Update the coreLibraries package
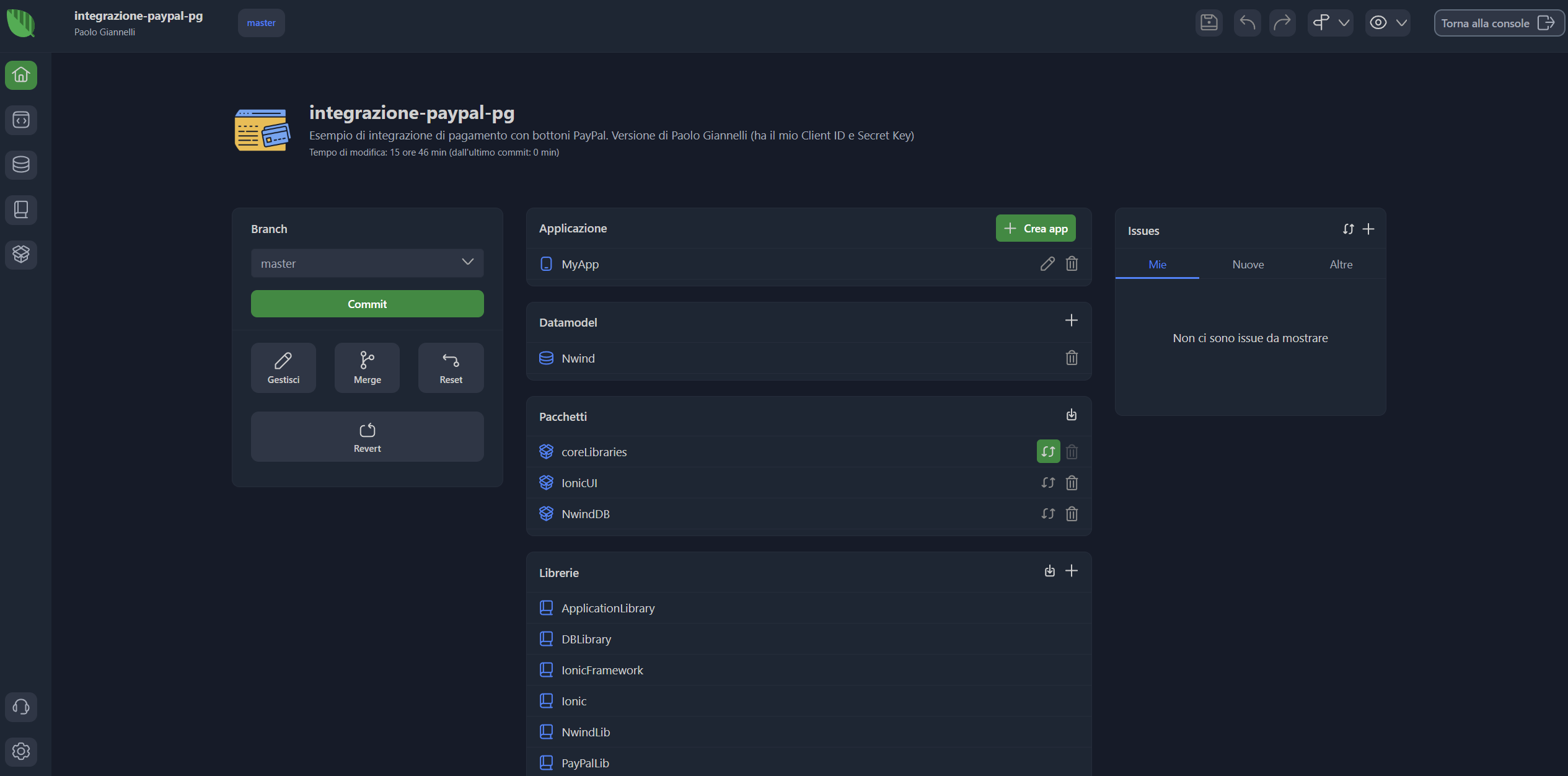This screenshot has height=776, width=1568. (1048, 452)
